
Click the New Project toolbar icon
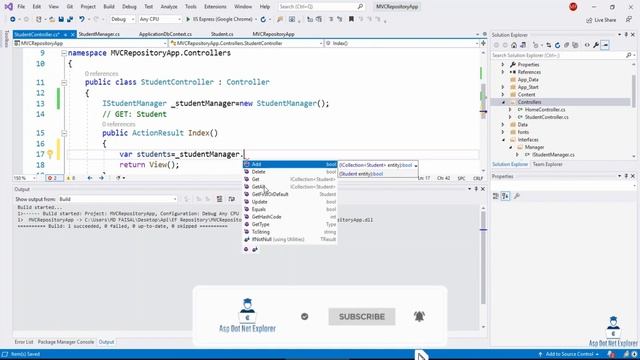click(x=39, y=19)
